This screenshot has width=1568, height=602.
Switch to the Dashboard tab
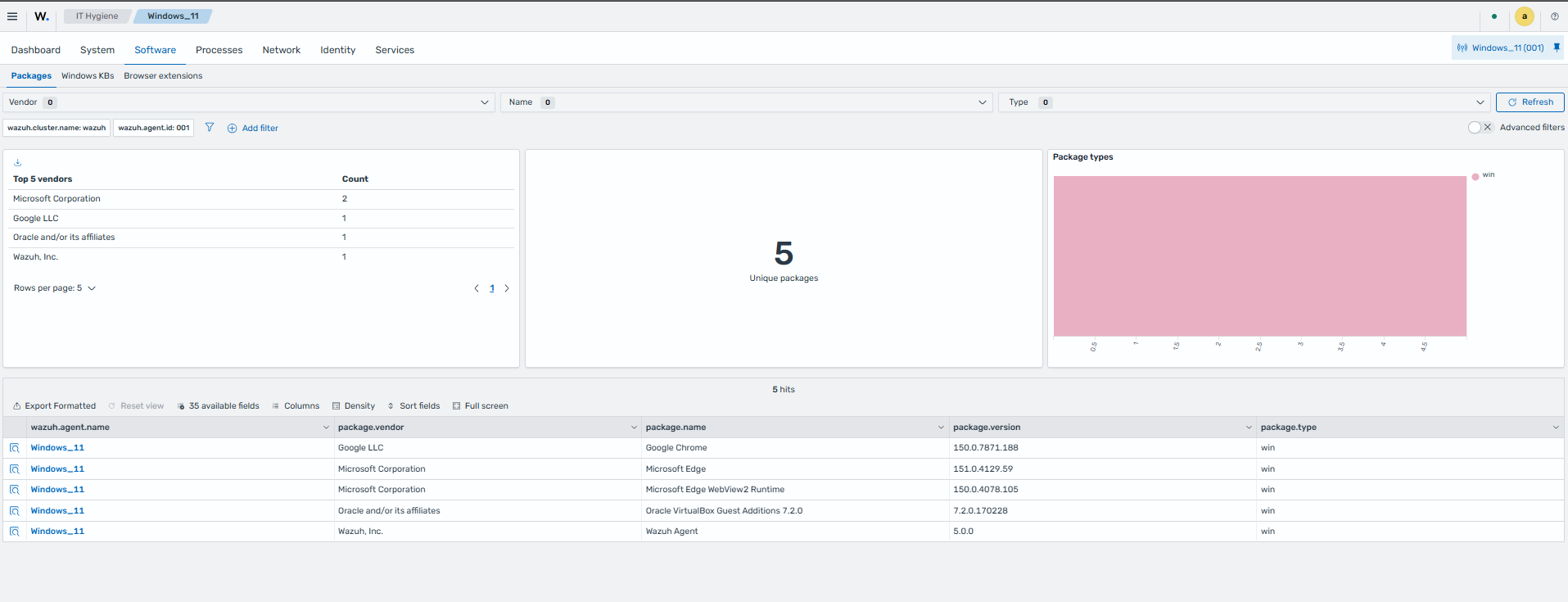tap(36, 50)
